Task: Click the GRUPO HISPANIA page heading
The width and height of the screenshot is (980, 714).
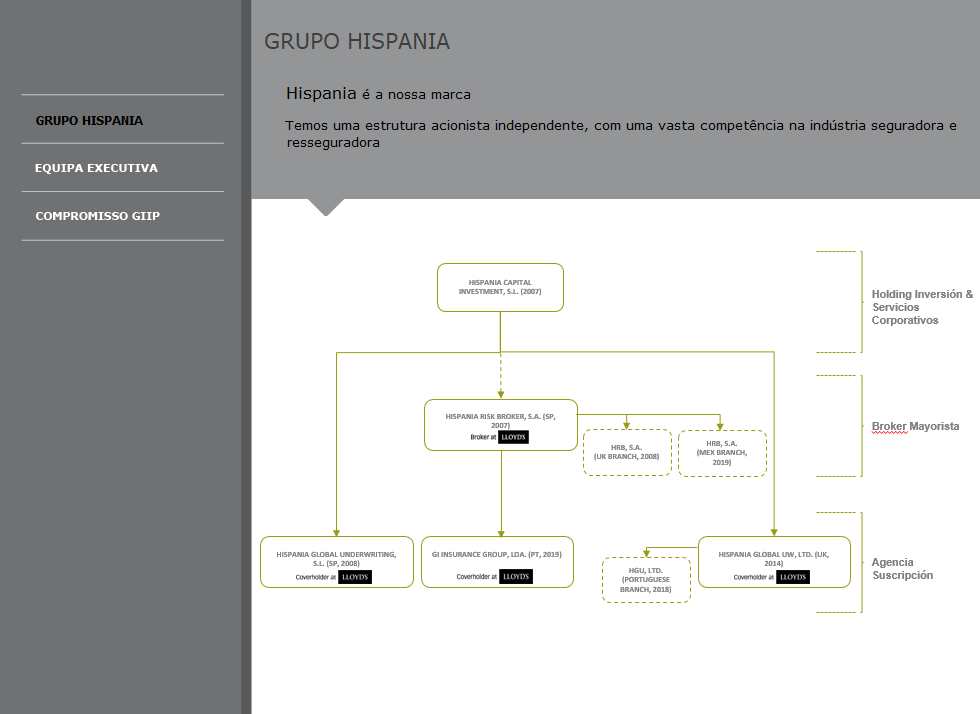Action: (x=357, y=41)
